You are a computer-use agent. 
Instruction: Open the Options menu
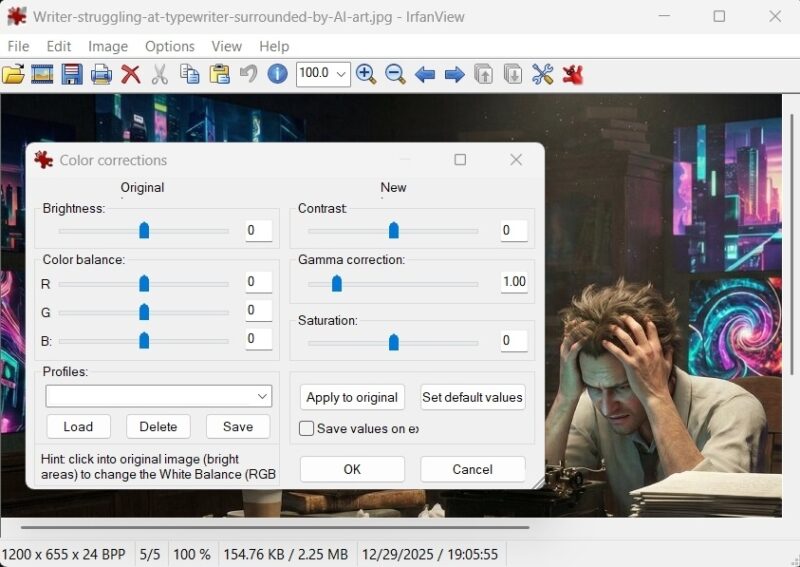click(x=170, y=46)
